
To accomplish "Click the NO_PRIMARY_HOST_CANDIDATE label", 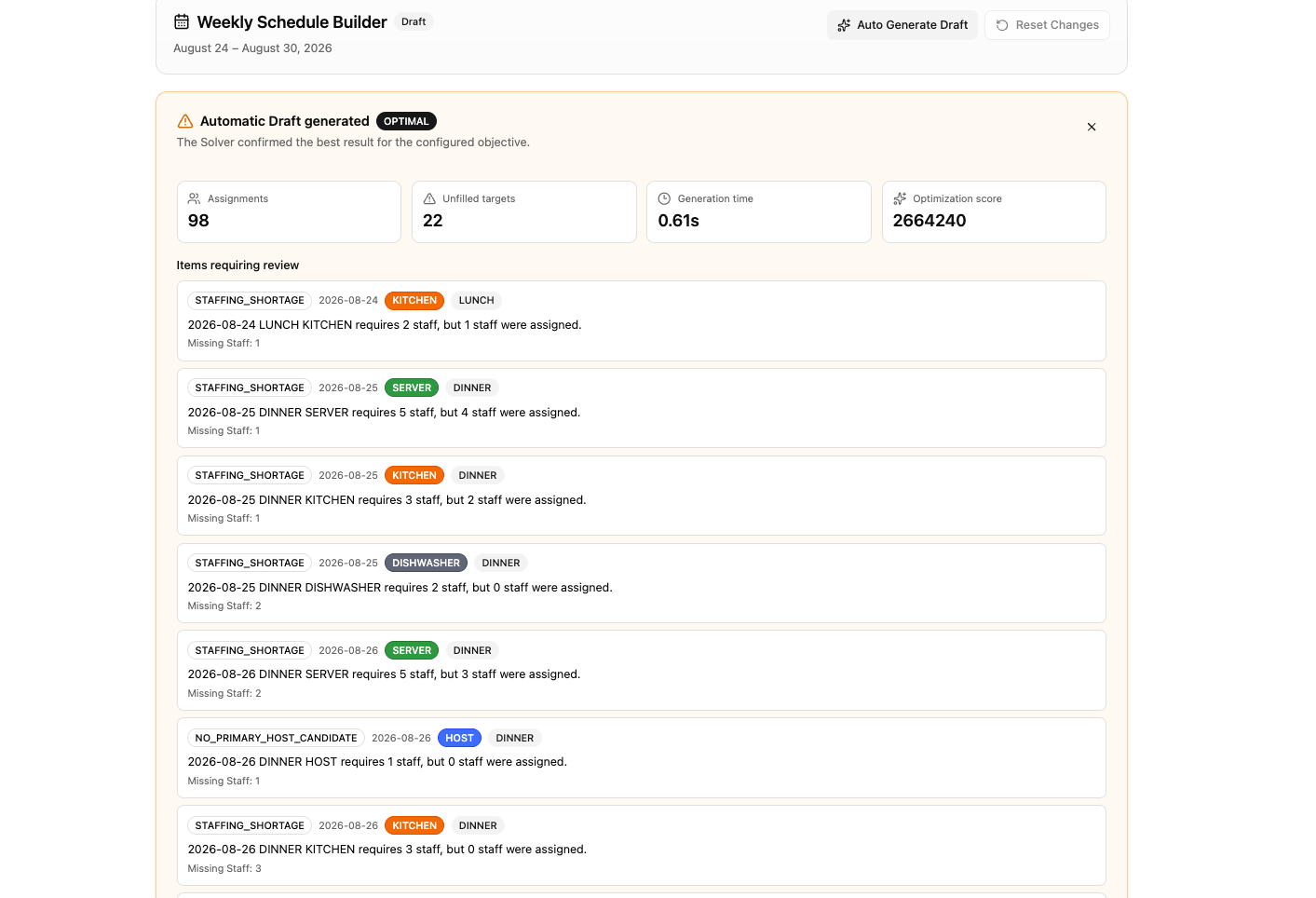I will point(276,738).
